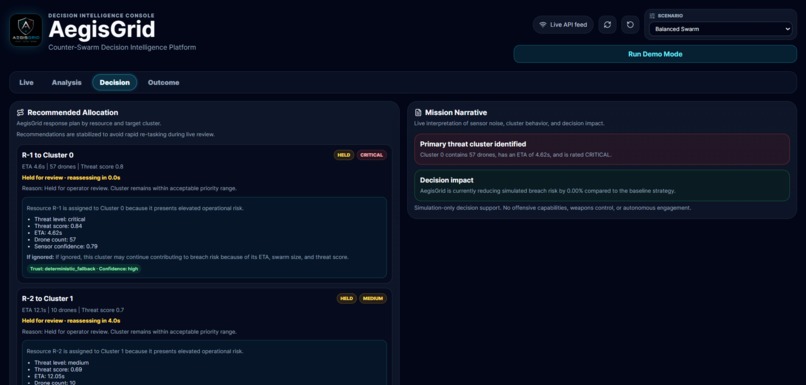Switch to the Live tab

26,82
